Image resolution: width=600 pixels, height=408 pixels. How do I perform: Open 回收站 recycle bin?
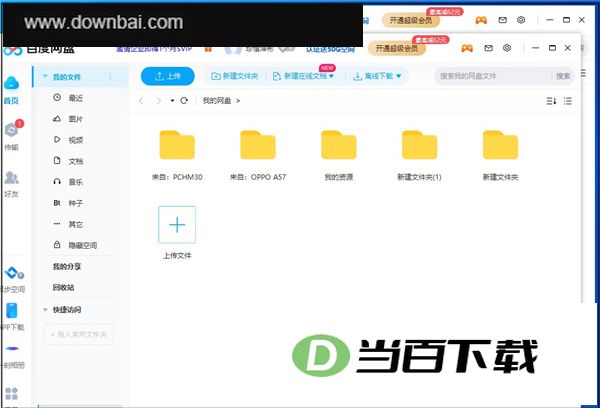[64, 287]
